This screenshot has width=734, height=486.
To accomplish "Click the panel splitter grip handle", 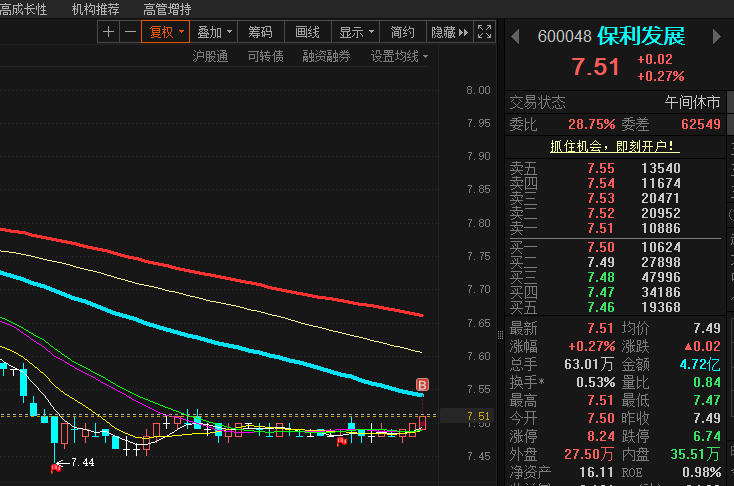I will 500,335.
